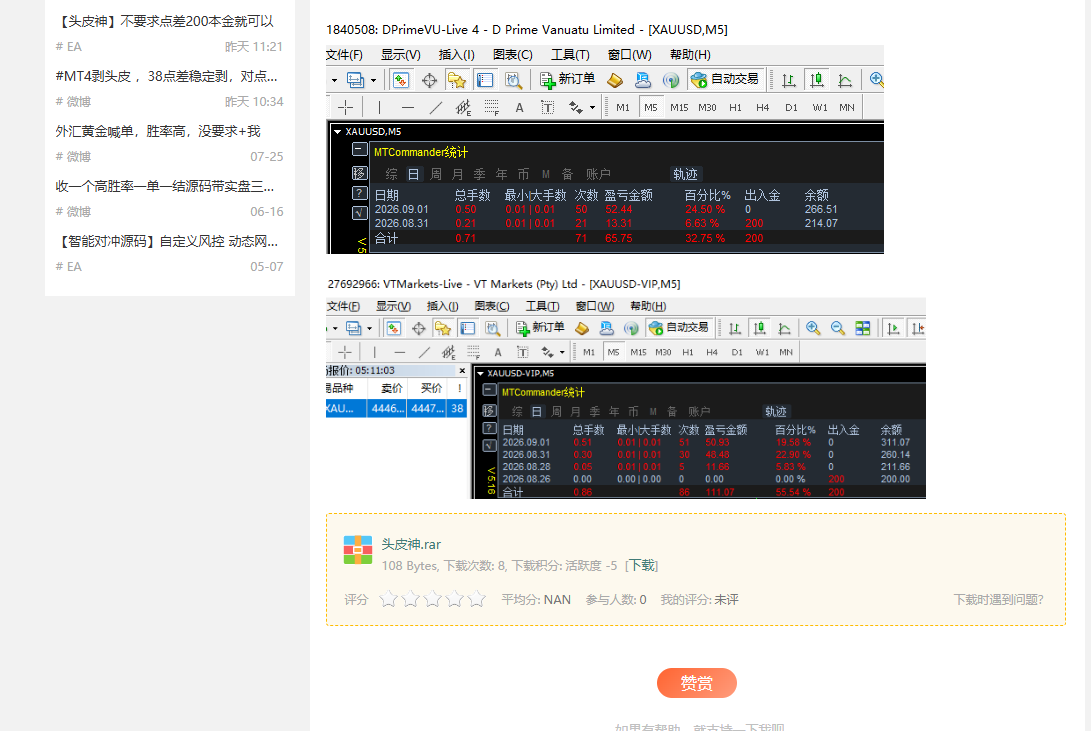Click 轨迹 button in DPrimeVU statistics panel
This screenshot has height=731, width=1091.
click(685, 174)
